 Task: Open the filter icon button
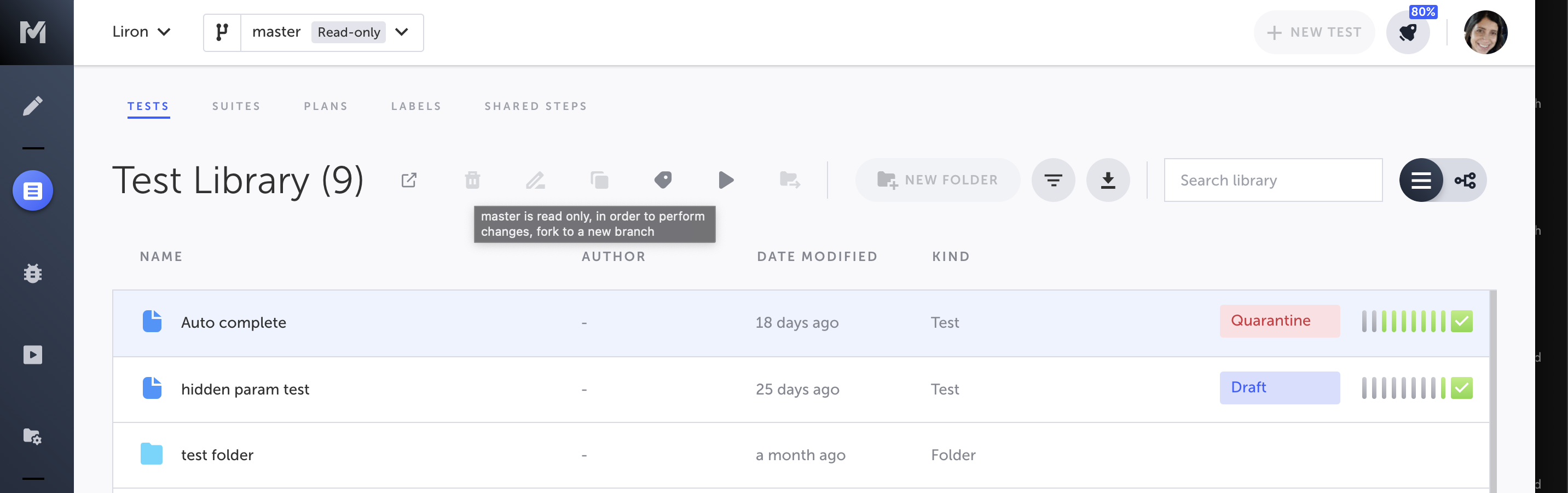click(1053, 180)
